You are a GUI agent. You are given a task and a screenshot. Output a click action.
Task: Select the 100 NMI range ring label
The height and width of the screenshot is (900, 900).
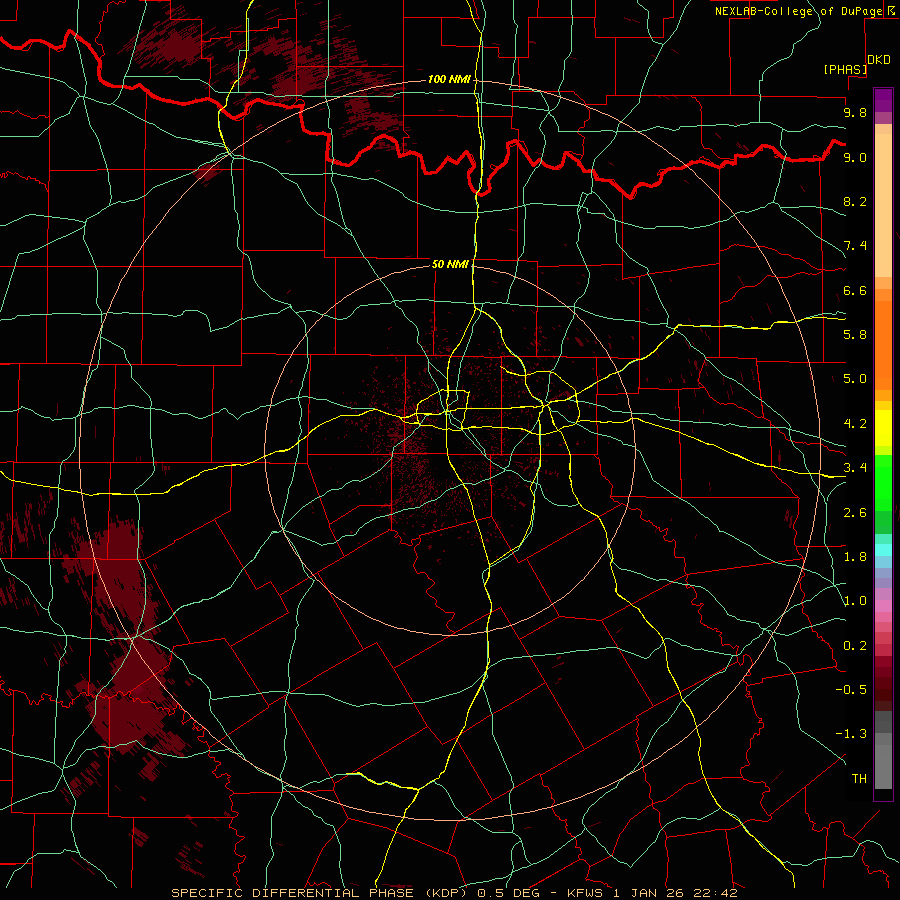click(449, 79)
